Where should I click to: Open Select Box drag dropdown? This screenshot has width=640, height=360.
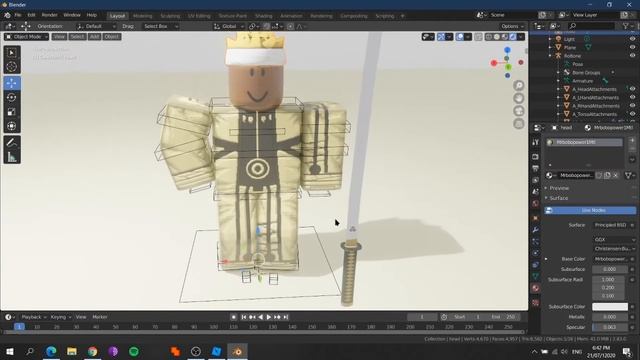tap(160, 26)
